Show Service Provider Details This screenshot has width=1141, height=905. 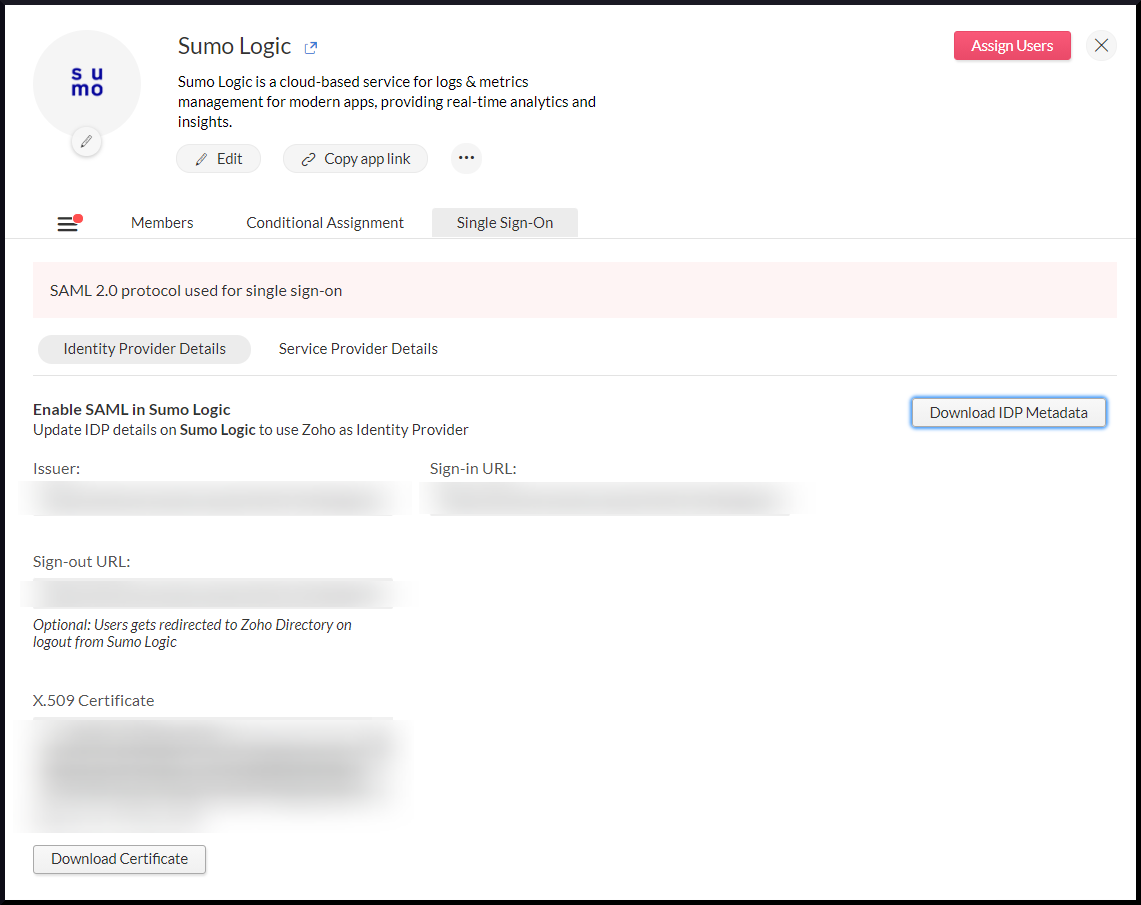358,349
